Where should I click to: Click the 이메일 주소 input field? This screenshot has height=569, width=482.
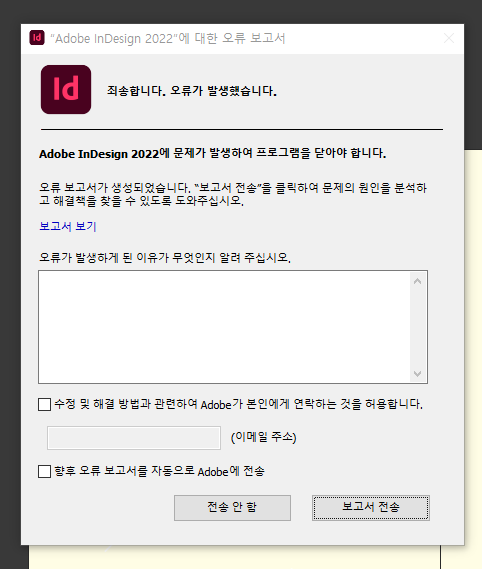(134, 438)
